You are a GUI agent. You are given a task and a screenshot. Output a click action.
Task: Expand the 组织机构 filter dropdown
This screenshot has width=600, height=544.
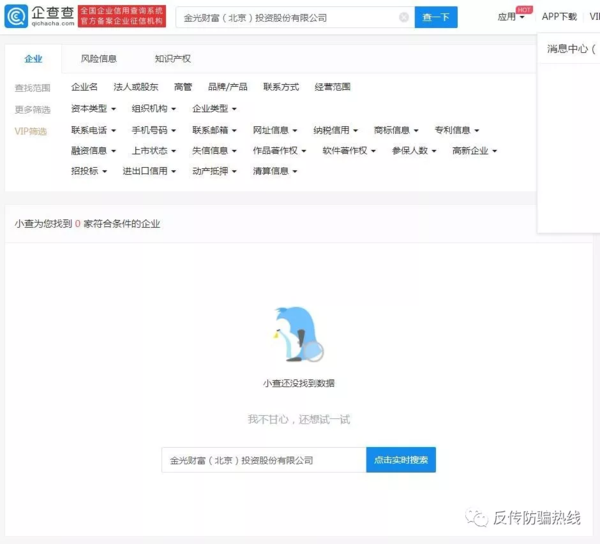click(154, 109)
